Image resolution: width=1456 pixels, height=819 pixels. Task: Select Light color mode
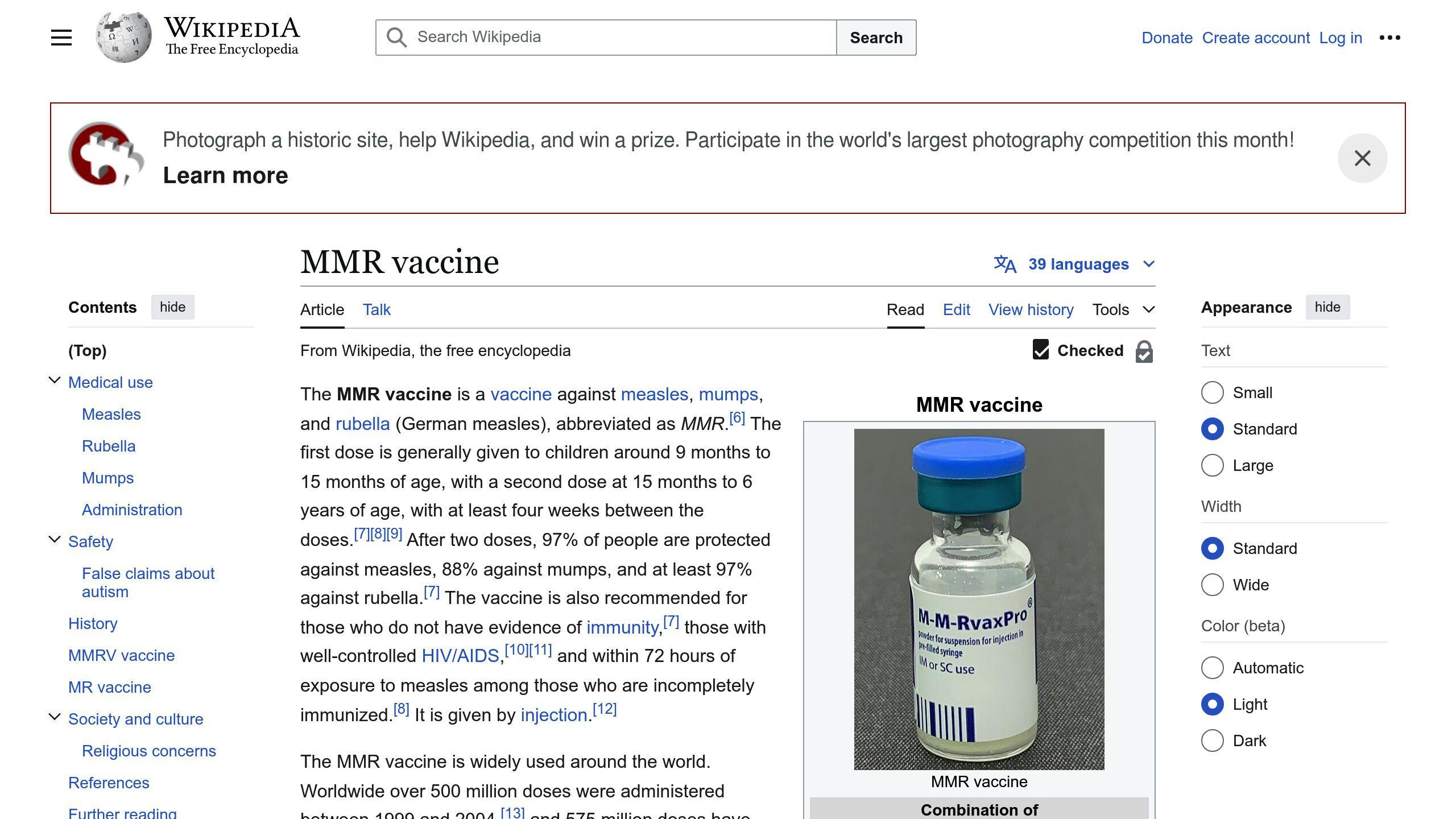[x=1212, y=704]
